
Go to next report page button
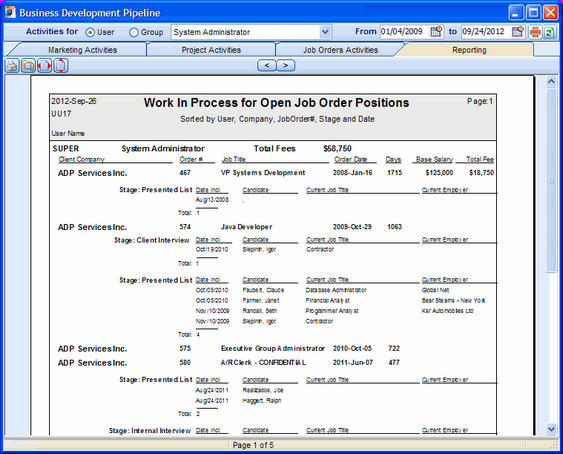[285, 65]
